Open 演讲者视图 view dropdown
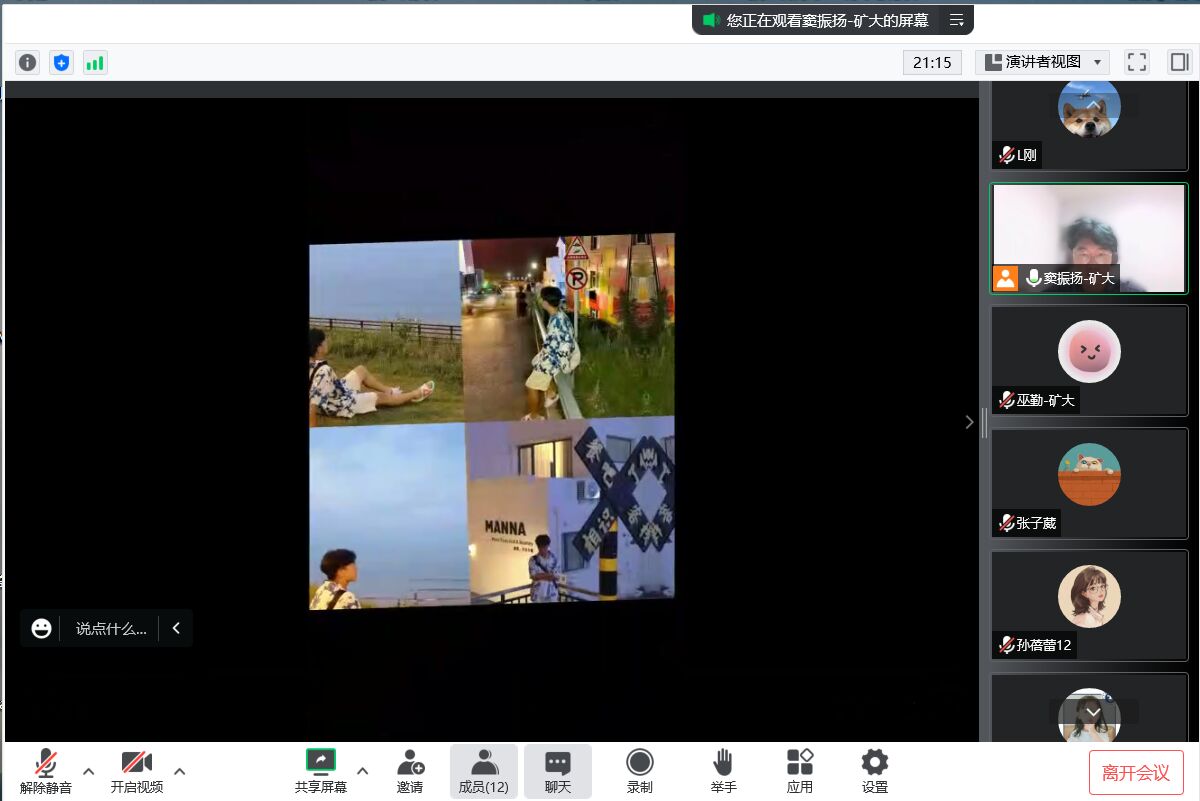The width and height of the screenshot is (1200, 801). pos(1042,62)
